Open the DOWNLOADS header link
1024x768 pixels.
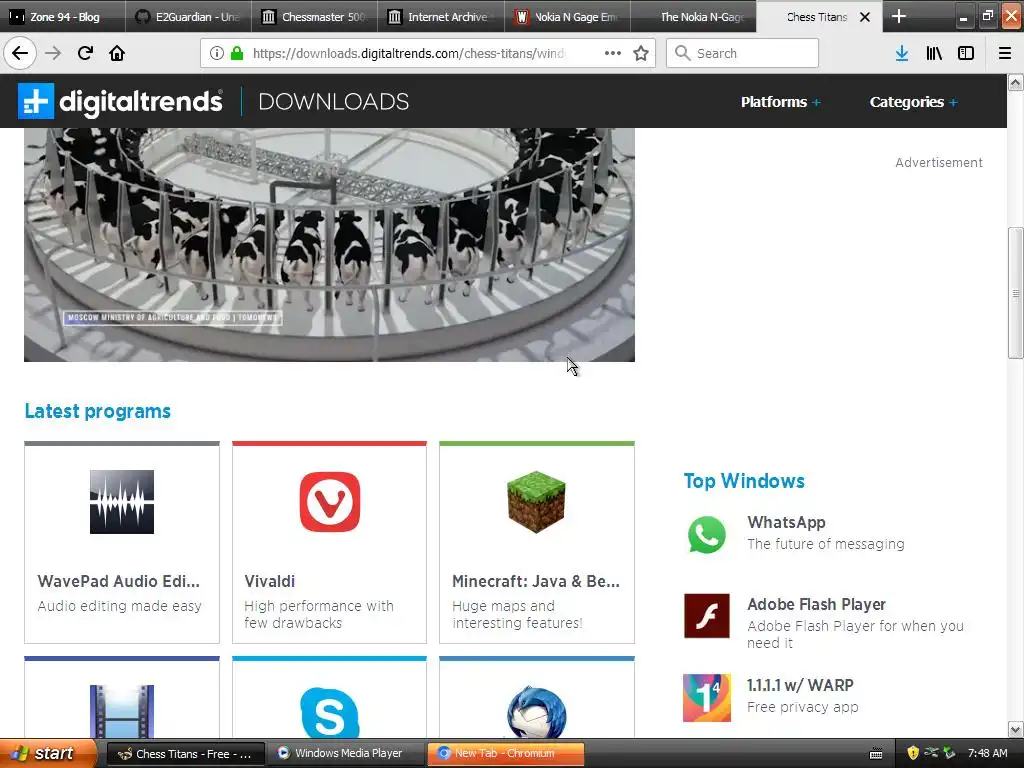334,101
